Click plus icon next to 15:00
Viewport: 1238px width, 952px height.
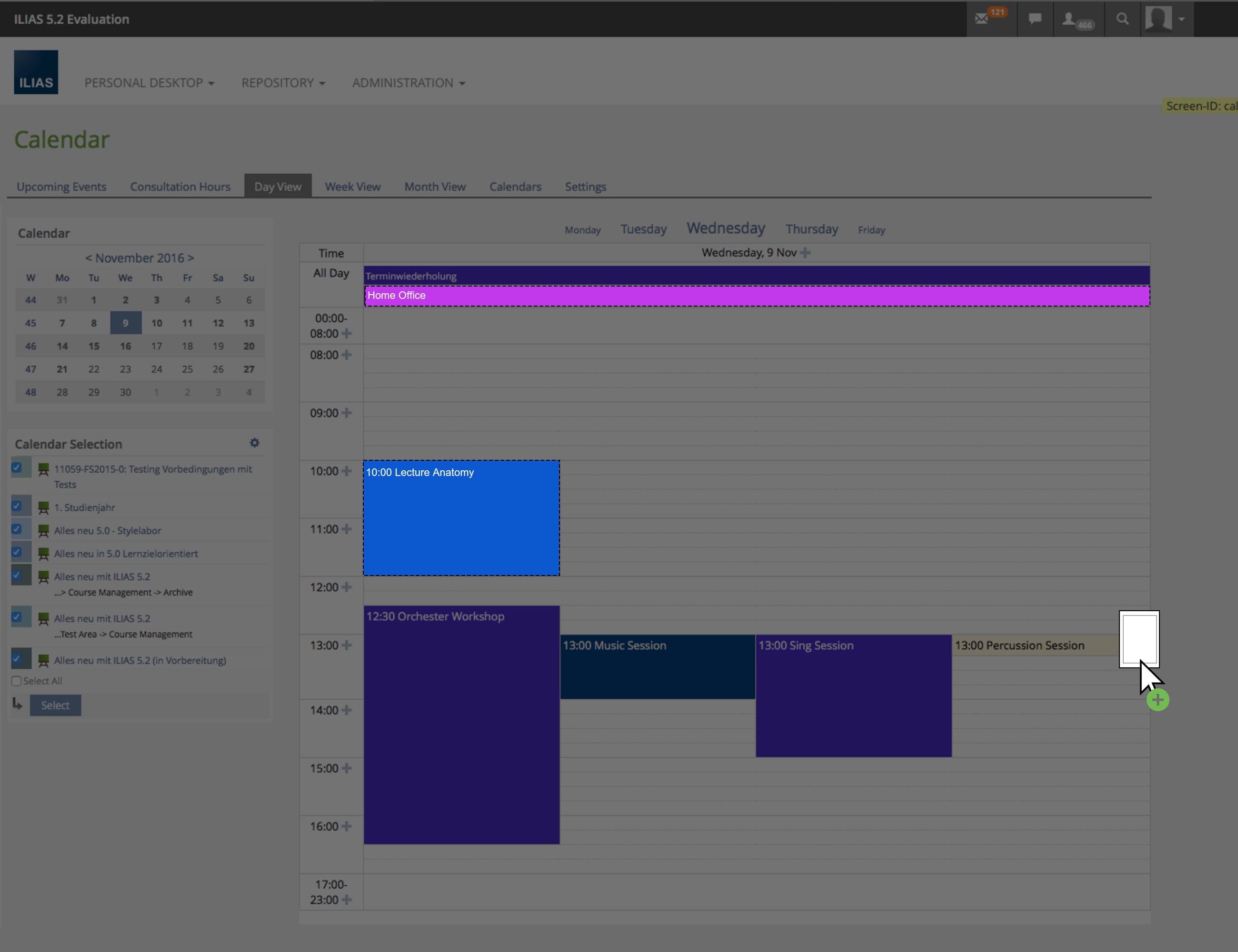(347, 768)
